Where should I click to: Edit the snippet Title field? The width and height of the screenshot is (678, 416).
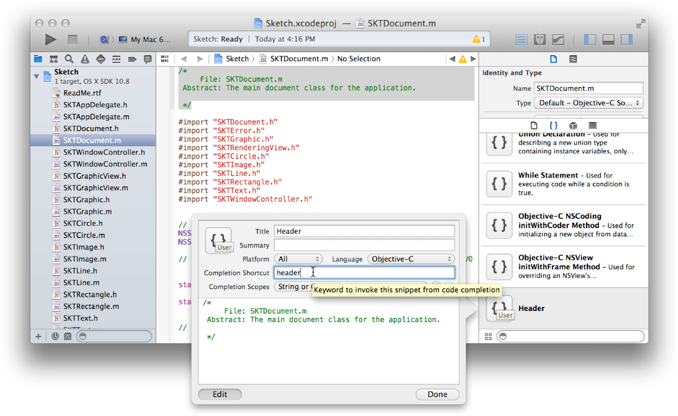[x=364, y=231]
